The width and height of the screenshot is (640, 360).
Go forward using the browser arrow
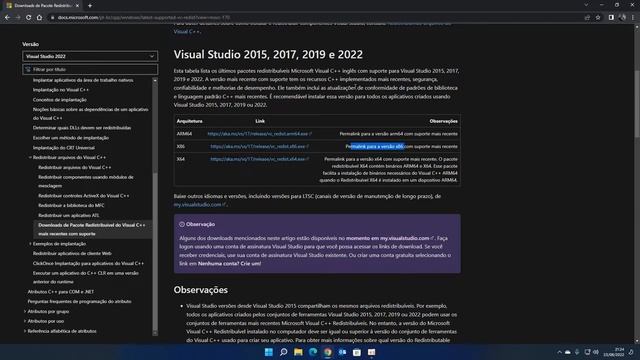coord(18,18)
